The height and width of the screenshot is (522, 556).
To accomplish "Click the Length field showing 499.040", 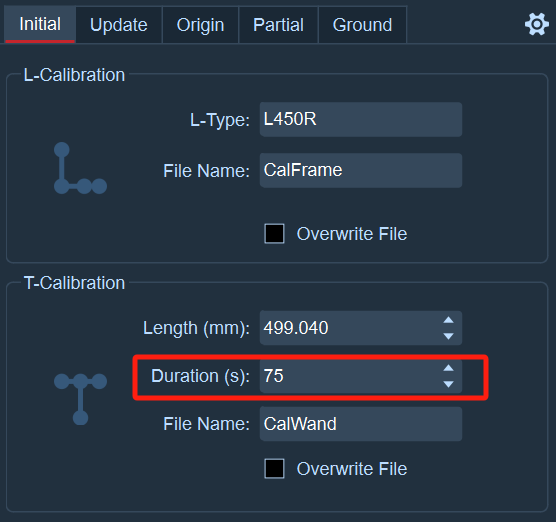I will [x=349, y=328].
